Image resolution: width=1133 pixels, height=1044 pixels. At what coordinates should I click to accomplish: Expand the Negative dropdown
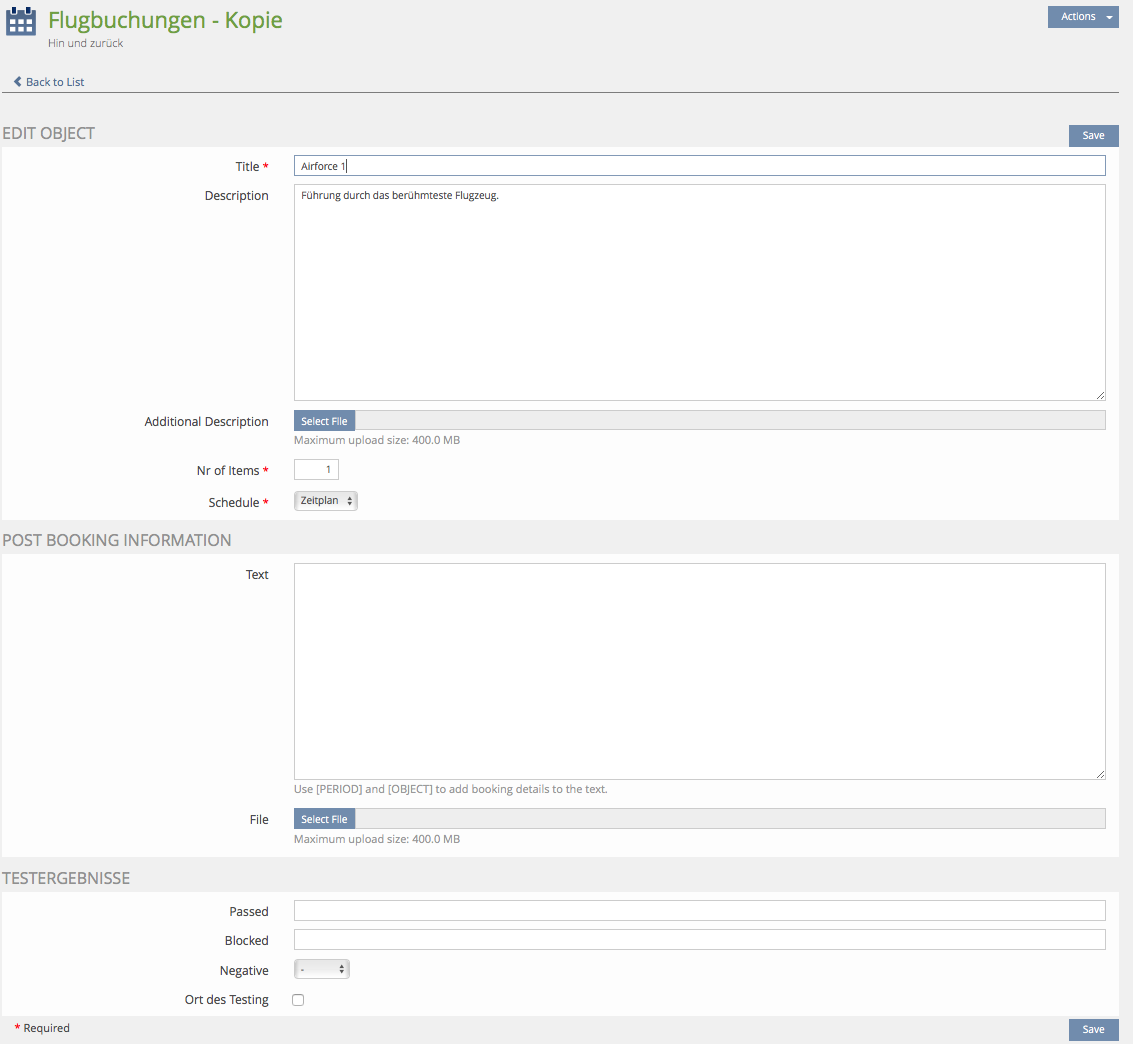pyautogui.click(x=321, y=970)
